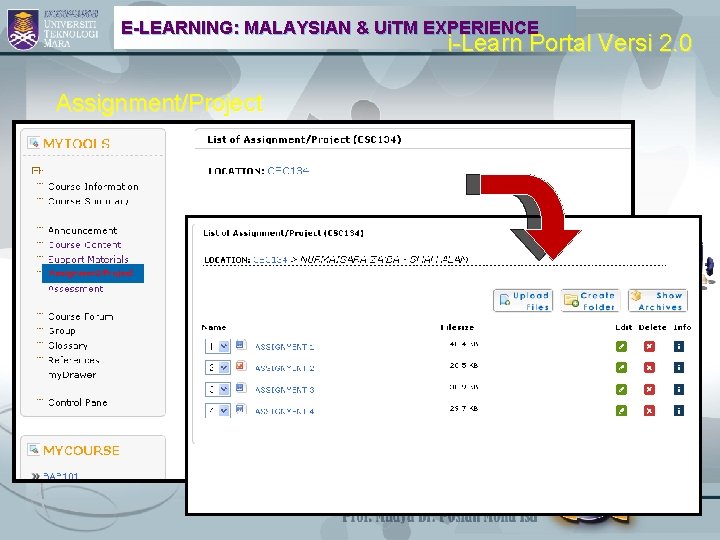This screenshot has height=540, width=720.
Task: Open Course Information in MYTOOLS
Action: [93, 187]
